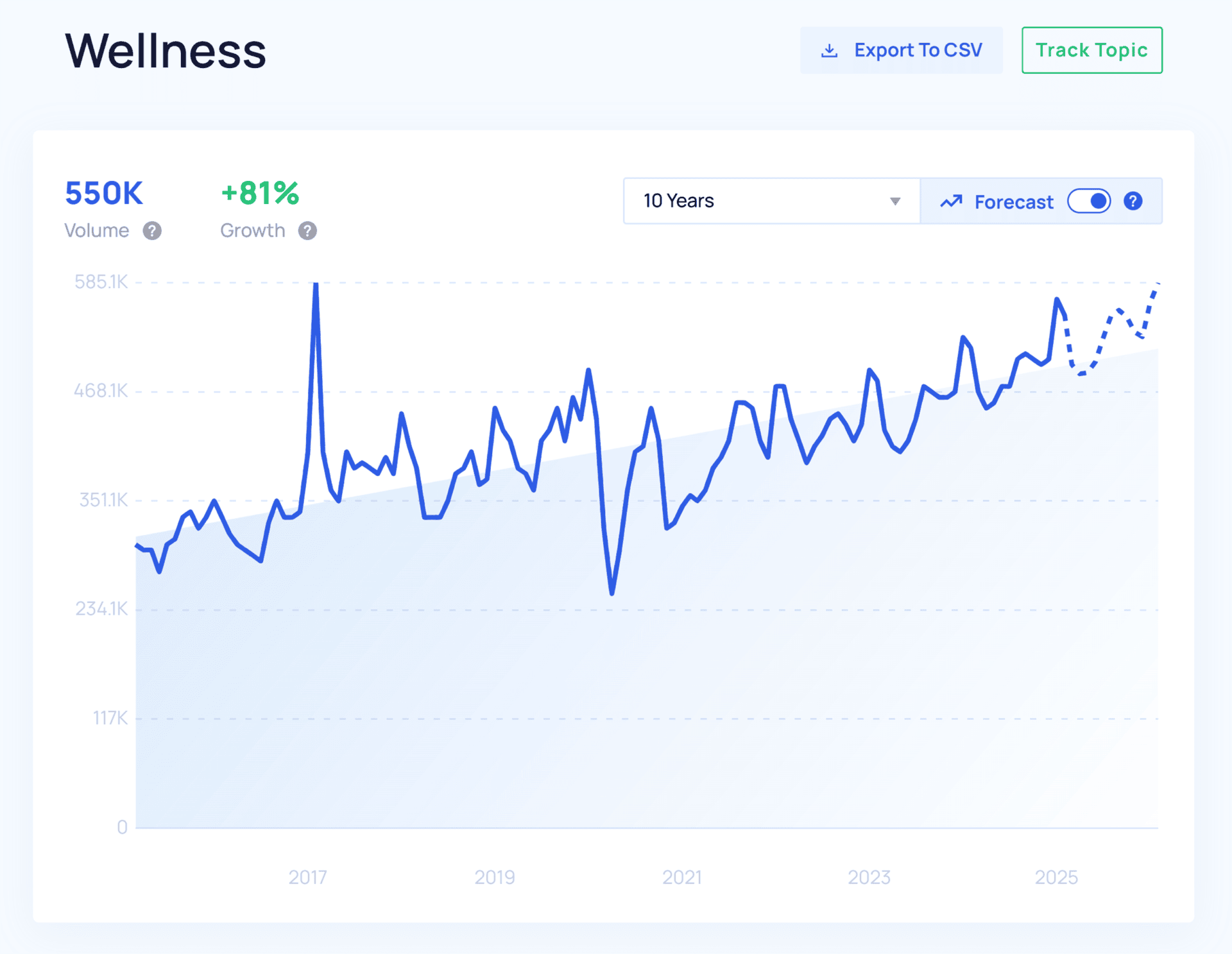Click the Wellness topic heading
Viewport: 1232px width, 954px height.
[x=166, y=51]
